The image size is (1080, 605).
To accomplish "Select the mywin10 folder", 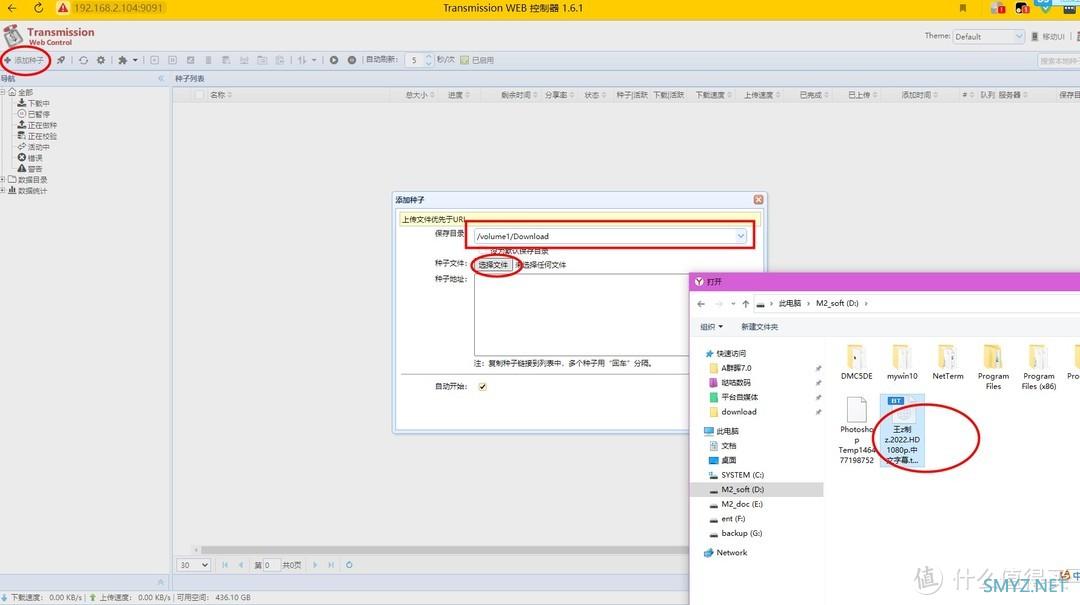I will 902,362.
